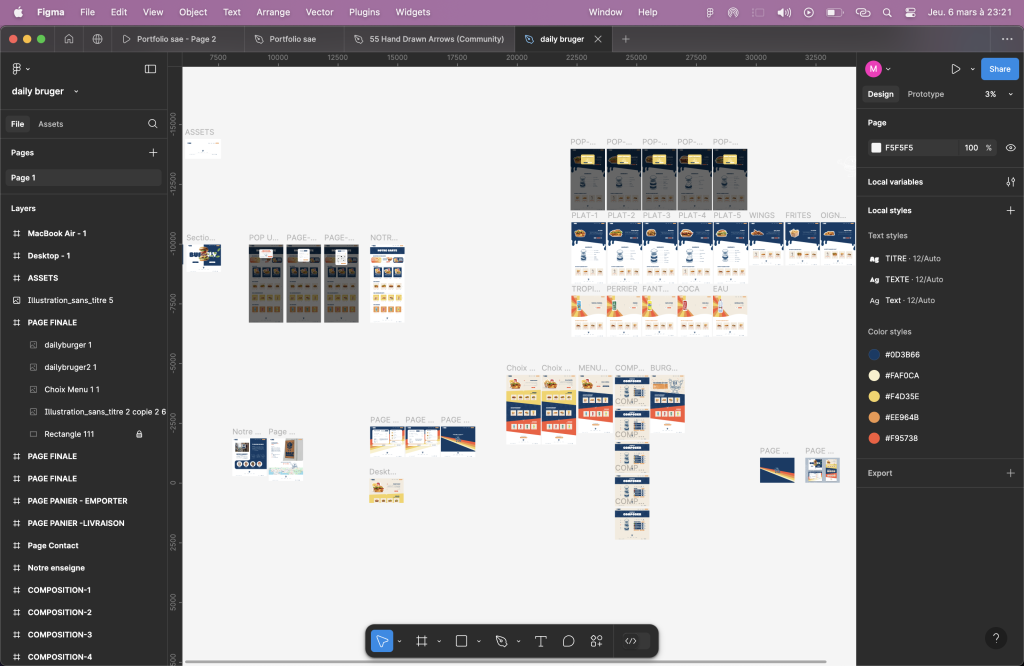Open Move tool options chevron

click(399, 641)
